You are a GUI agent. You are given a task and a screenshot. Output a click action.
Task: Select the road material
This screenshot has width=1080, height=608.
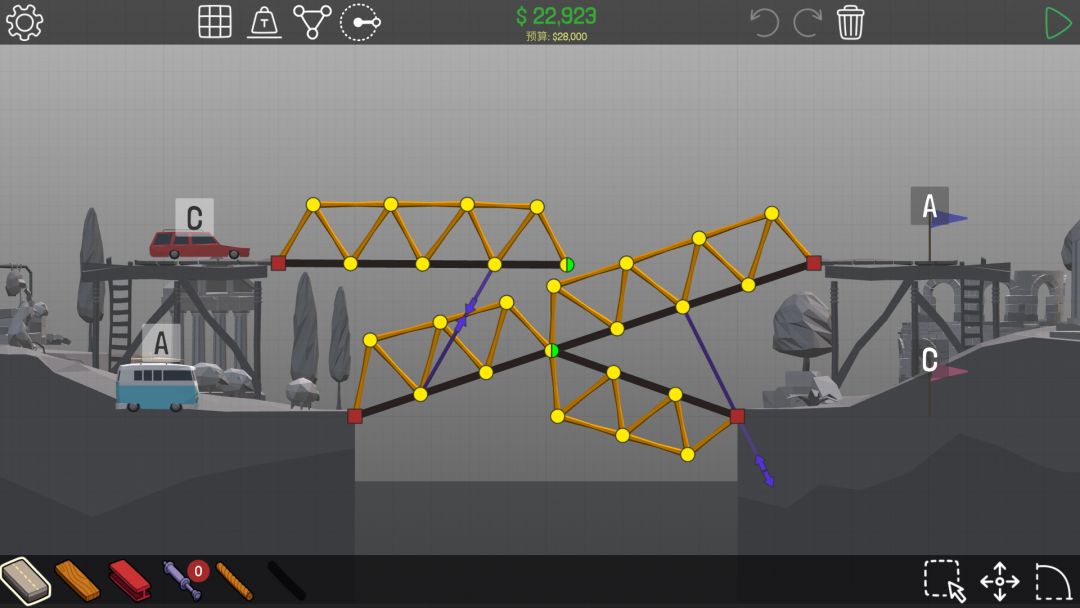[x=25, y=581]
